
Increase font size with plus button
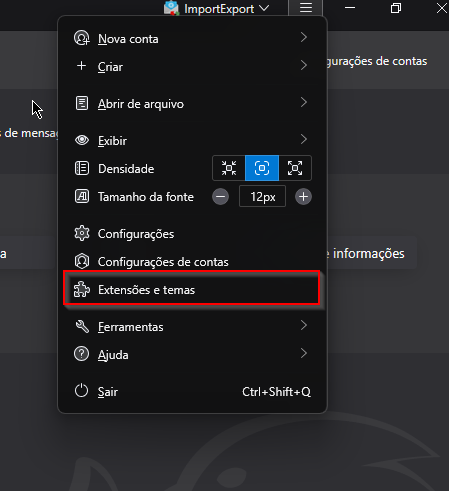tap(303, 197)
